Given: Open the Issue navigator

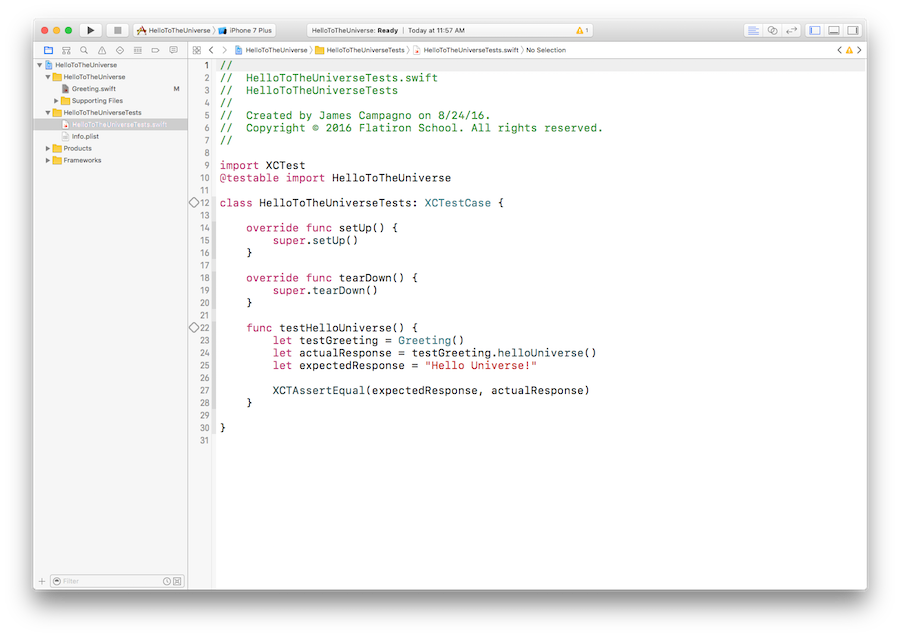Looking at the screenshot, I should tap(102, 51).
